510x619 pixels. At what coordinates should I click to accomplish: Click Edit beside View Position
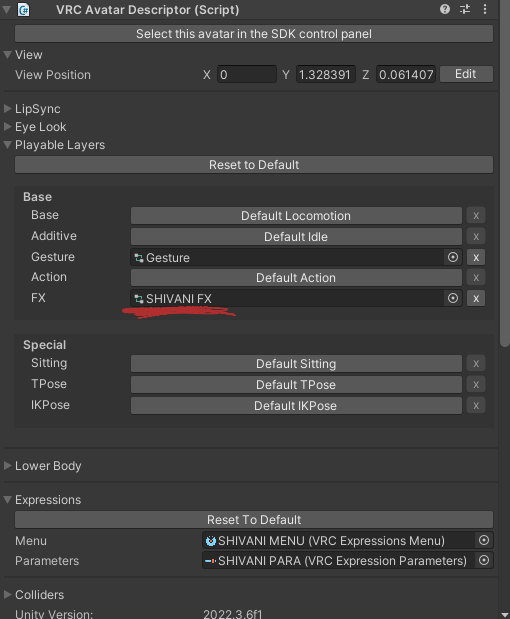(x=466, y=74)
